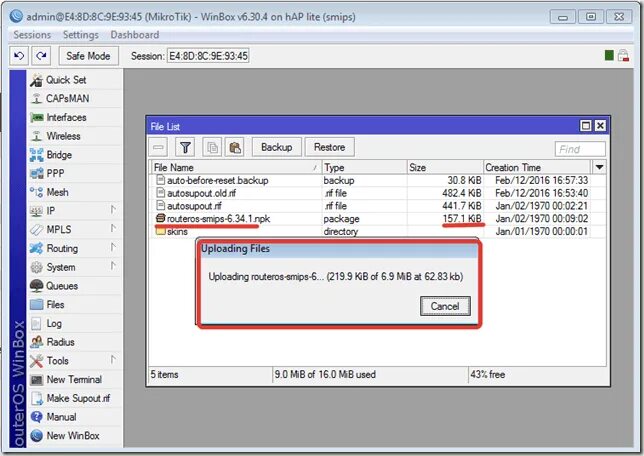The width and height of the screenshot is (644, 456).
Task: Click the paste icon in File List toolbar
Action: 235,147
